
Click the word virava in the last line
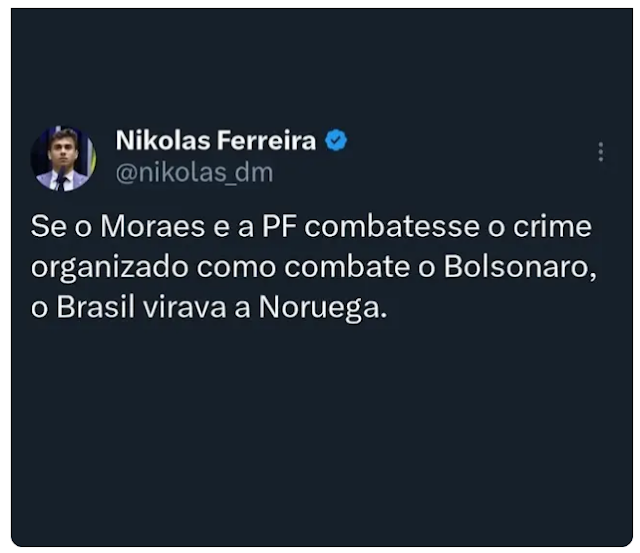pyautogui.click(x=184, y=307)
